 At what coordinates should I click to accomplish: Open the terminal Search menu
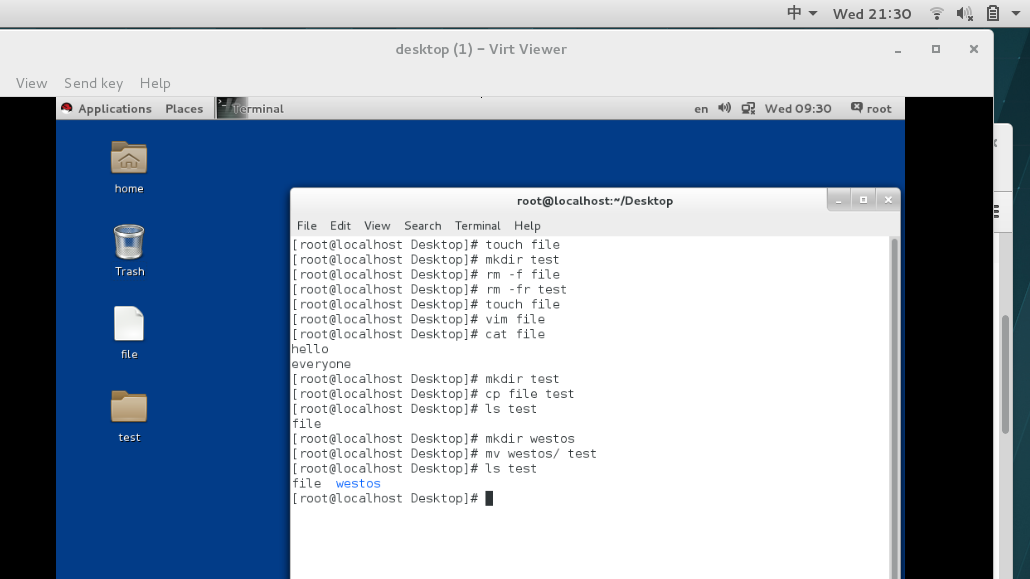pos(422,225)
